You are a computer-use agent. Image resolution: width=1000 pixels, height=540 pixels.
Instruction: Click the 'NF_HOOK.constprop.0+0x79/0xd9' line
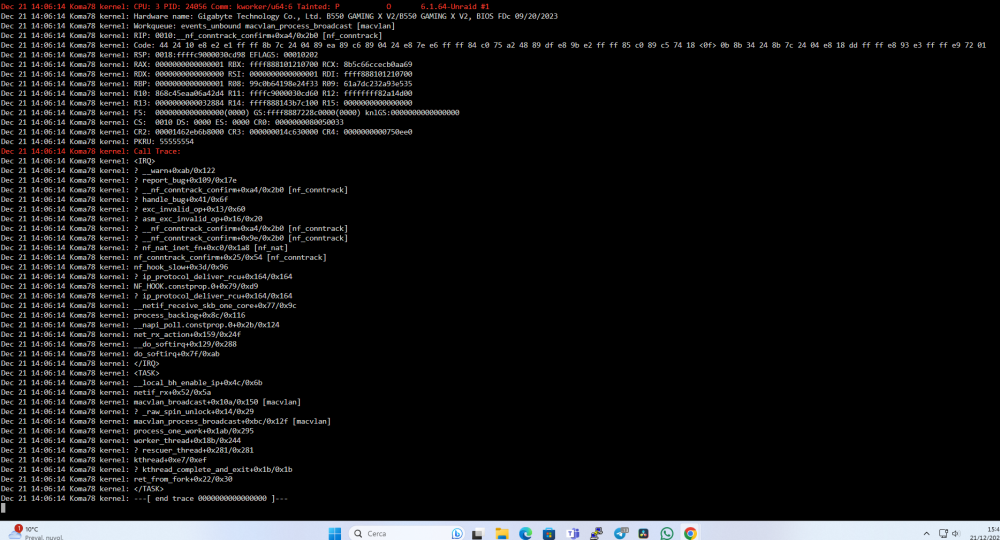pyautogui.click(x=129, y=286)
